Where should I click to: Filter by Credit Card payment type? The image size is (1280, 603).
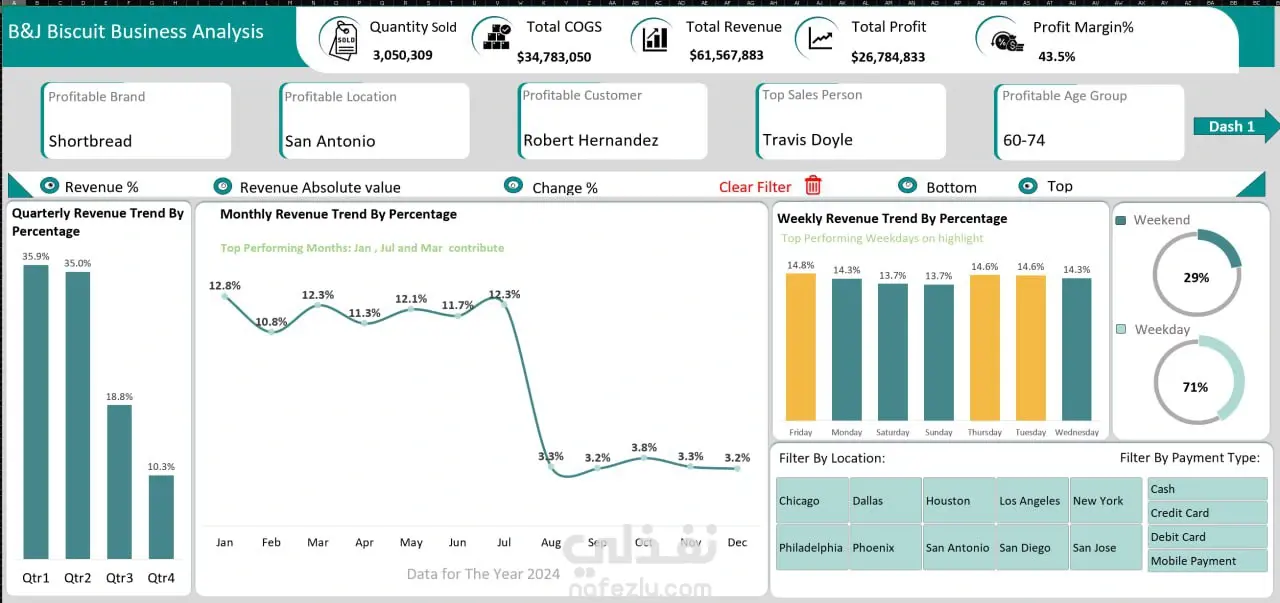tap(1207, 513)
